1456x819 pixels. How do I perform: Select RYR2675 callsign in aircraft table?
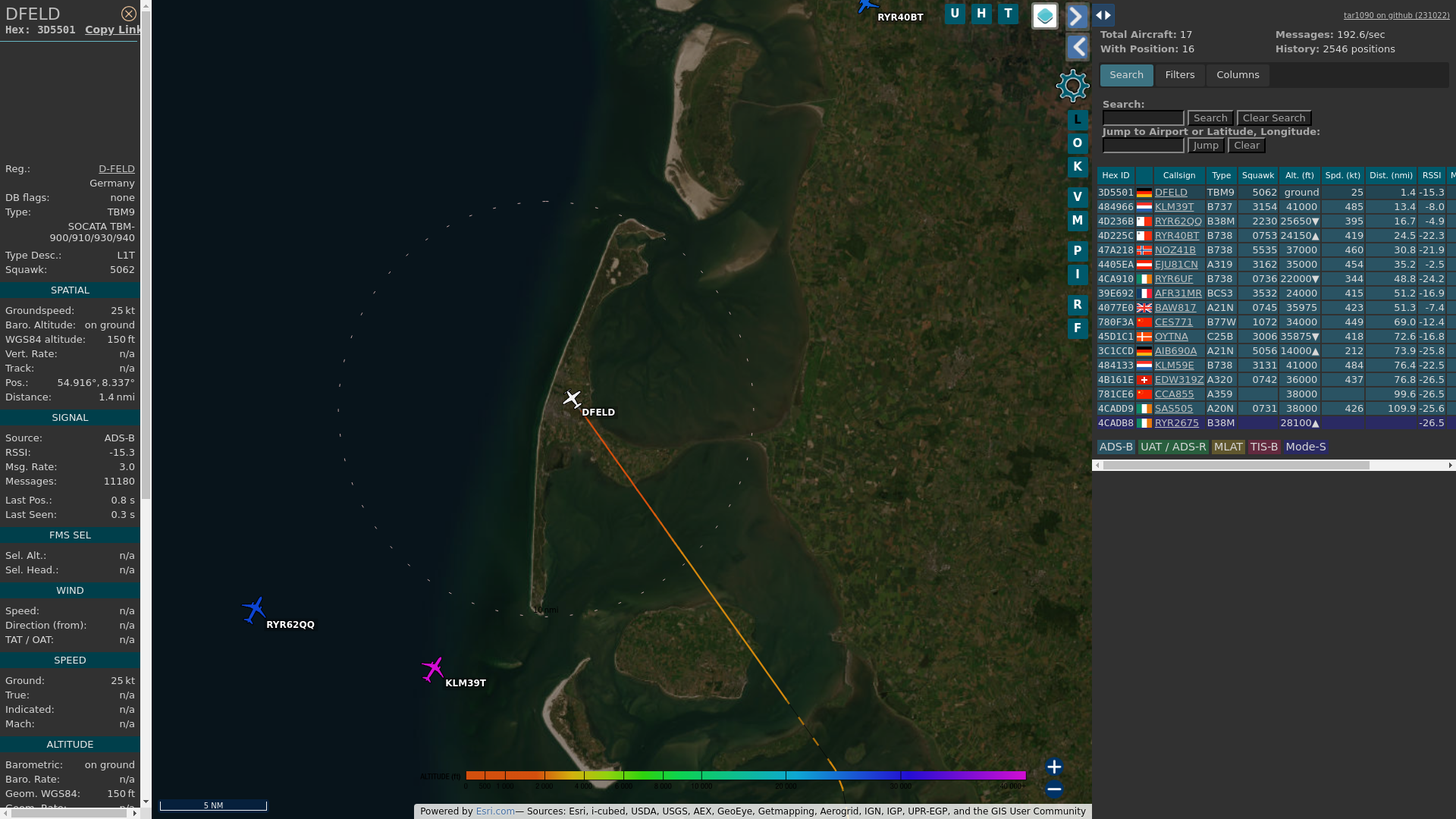(x=1176, y=423)
